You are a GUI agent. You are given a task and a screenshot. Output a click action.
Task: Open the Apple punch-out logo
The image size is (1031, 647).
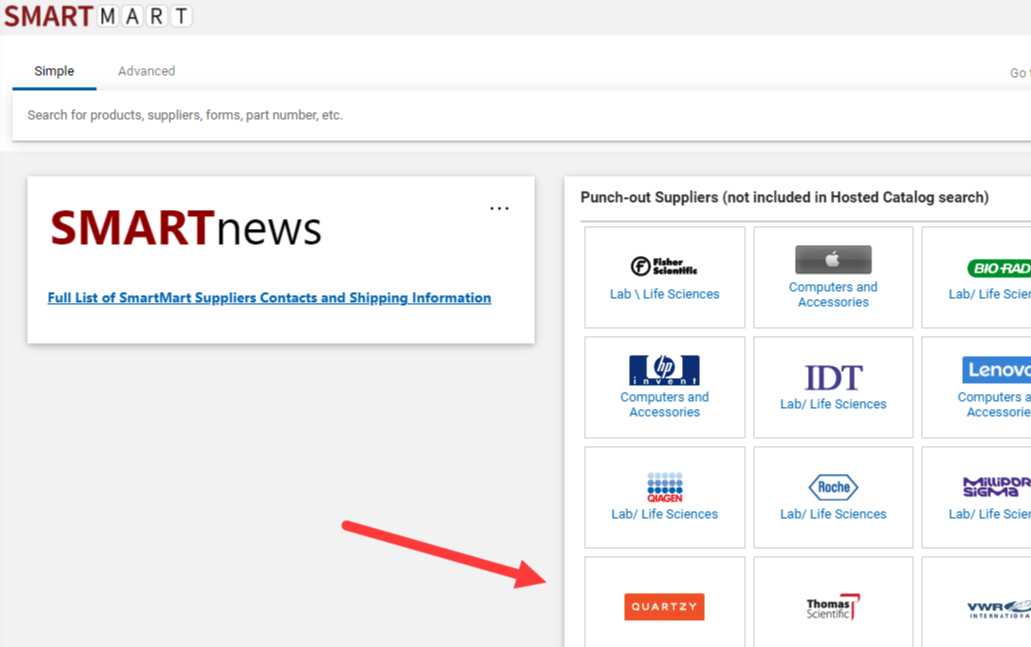(x=833, y=260)
